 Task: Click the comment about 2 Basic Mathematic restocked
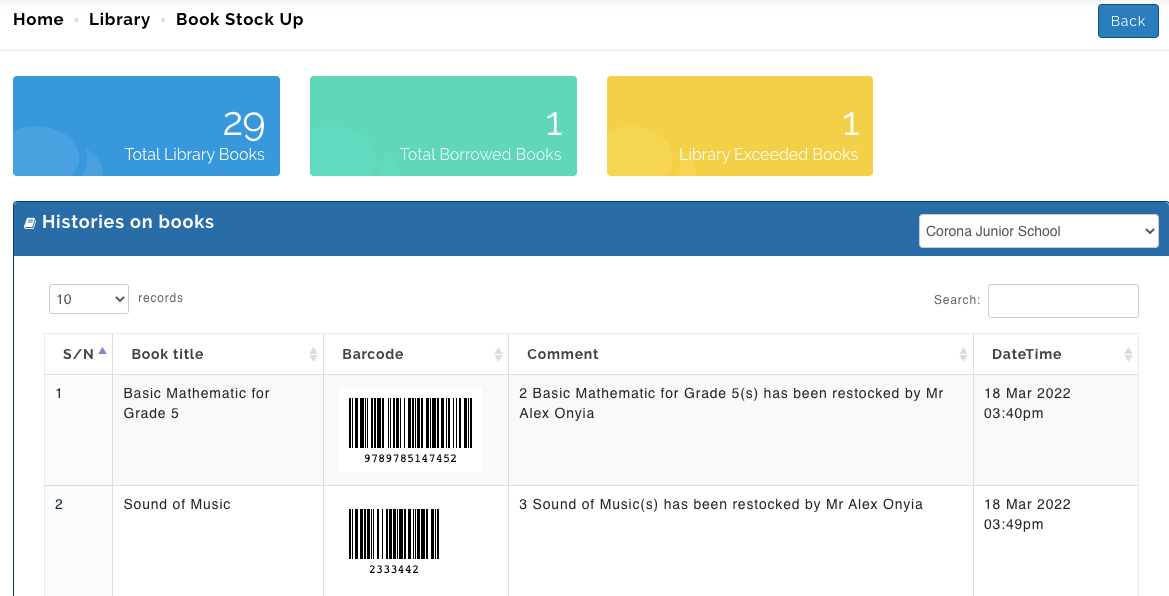coord(731,403)
